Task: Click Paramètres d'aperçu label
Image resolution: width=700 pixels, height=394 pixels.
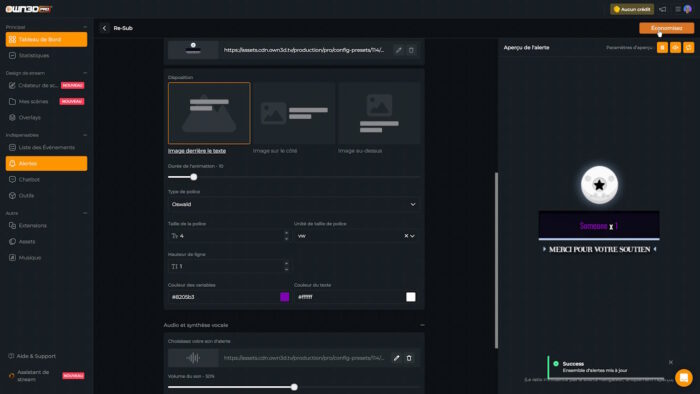Action: coord(629,47)
